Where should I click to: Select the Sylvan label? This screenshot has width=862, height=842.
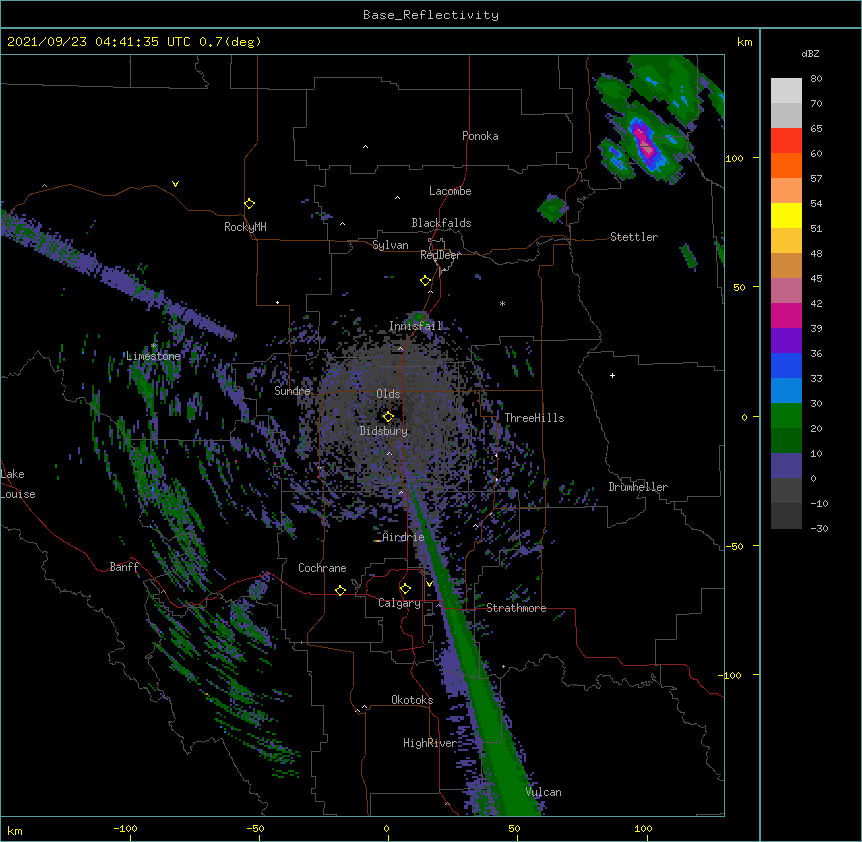[x=390, y=245]
